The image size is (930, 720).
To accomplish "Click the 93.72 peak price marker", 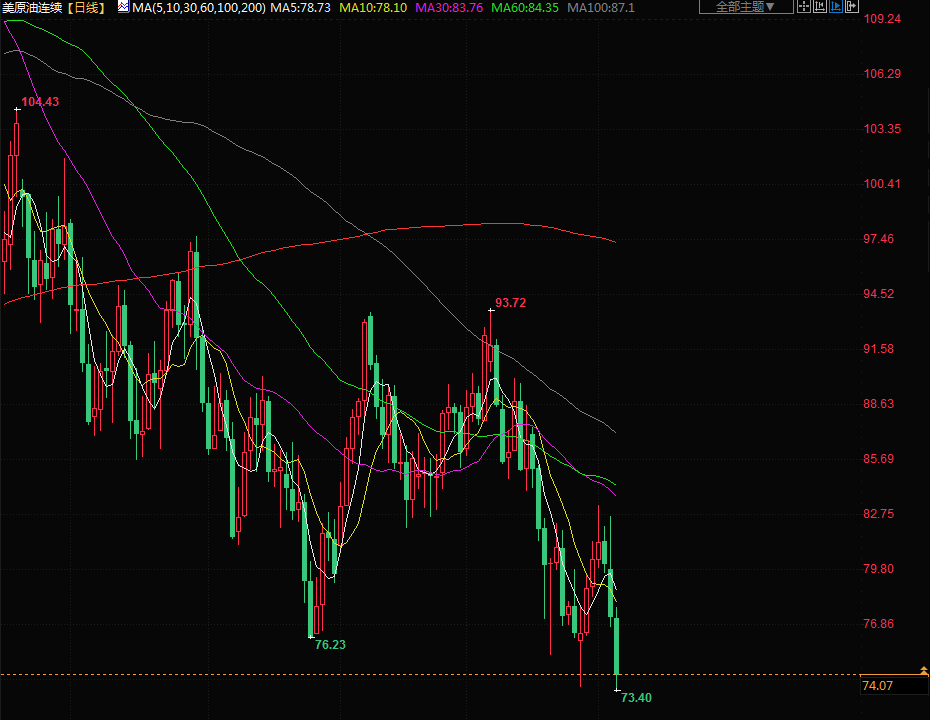I will point(510,303).
